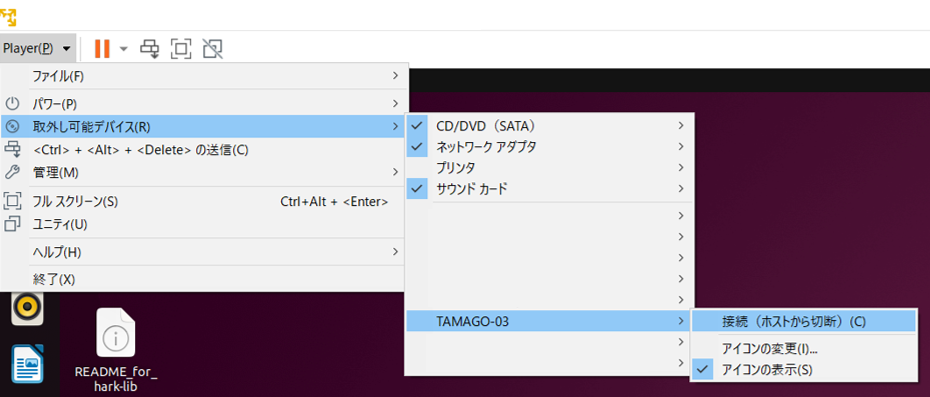Choose 終了(X) to exit Player
This screenshot has width=930, height=397.
[204, 280]
